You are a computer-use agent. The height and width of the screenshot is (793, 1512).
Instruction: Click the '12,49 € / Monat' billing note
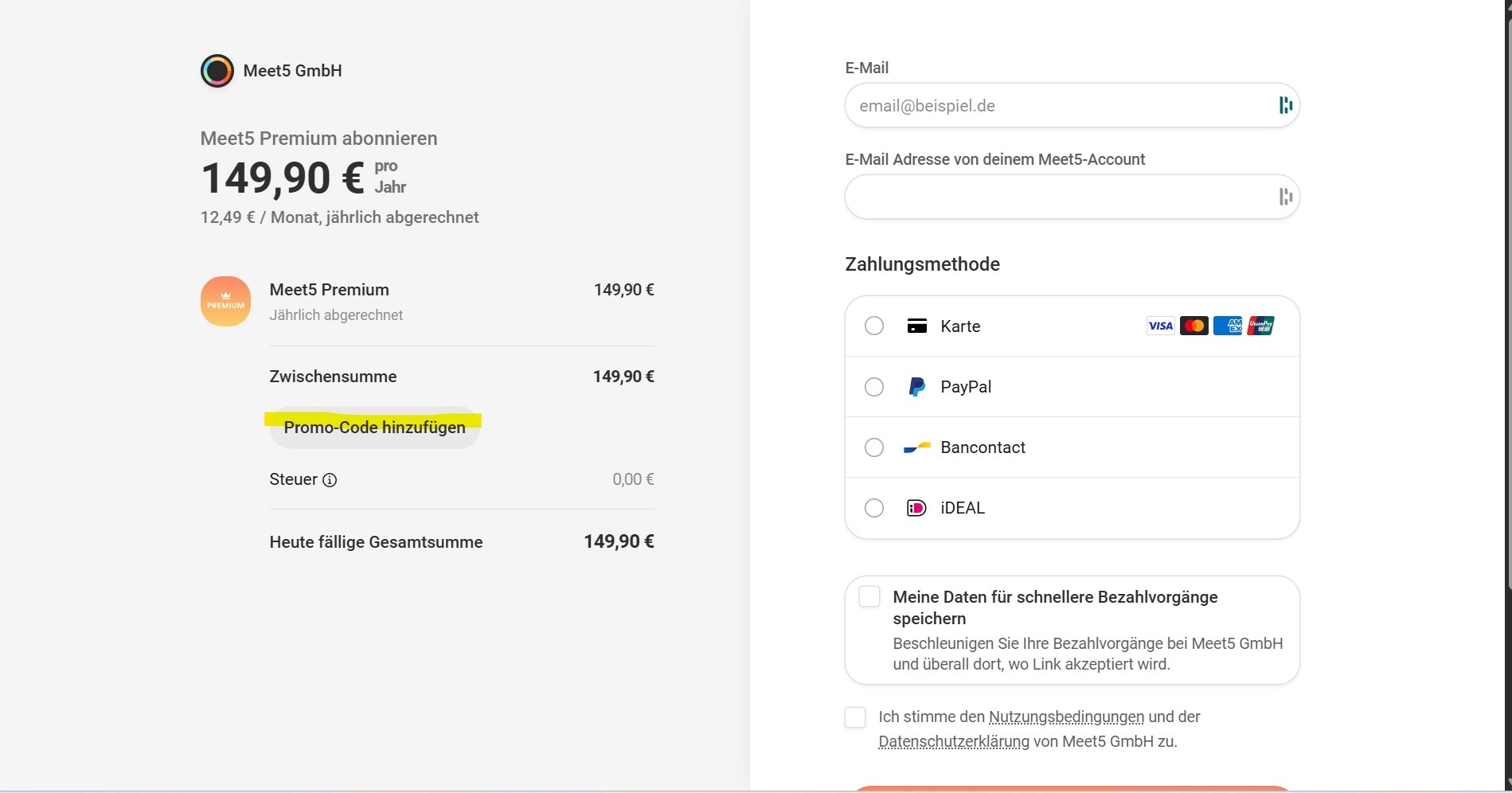pos(339,217)
